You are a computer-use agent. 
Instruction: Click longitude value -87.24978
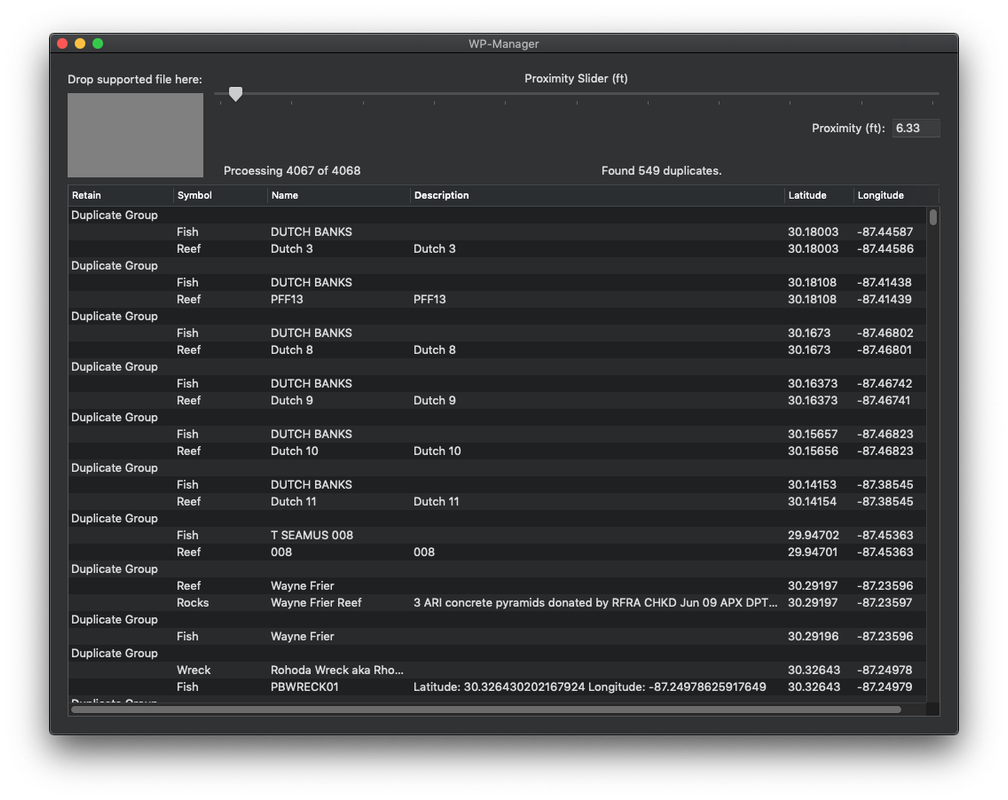click(885, 670)
